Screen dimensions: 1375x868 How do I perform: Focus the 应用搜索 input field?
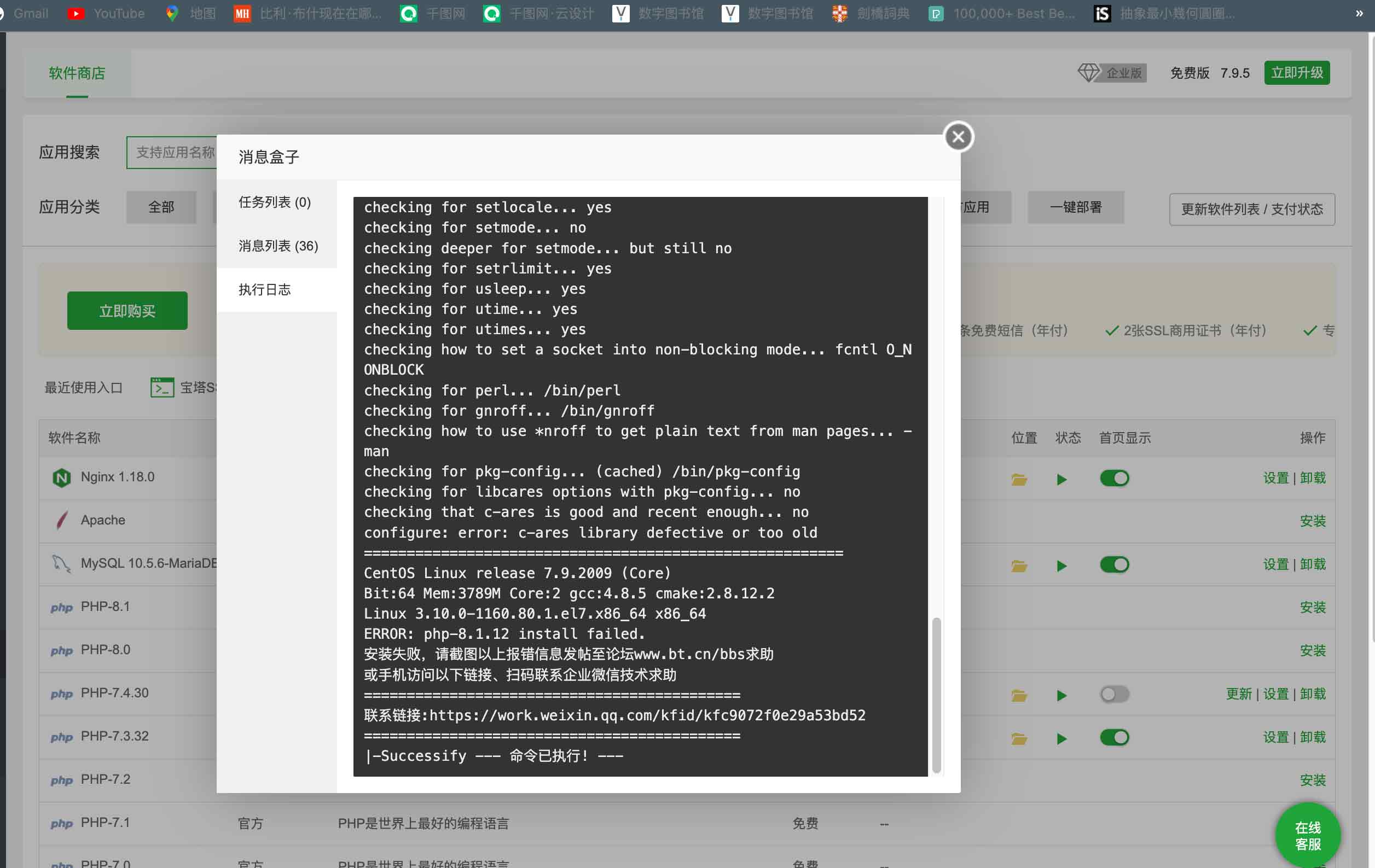pos(172,153)
